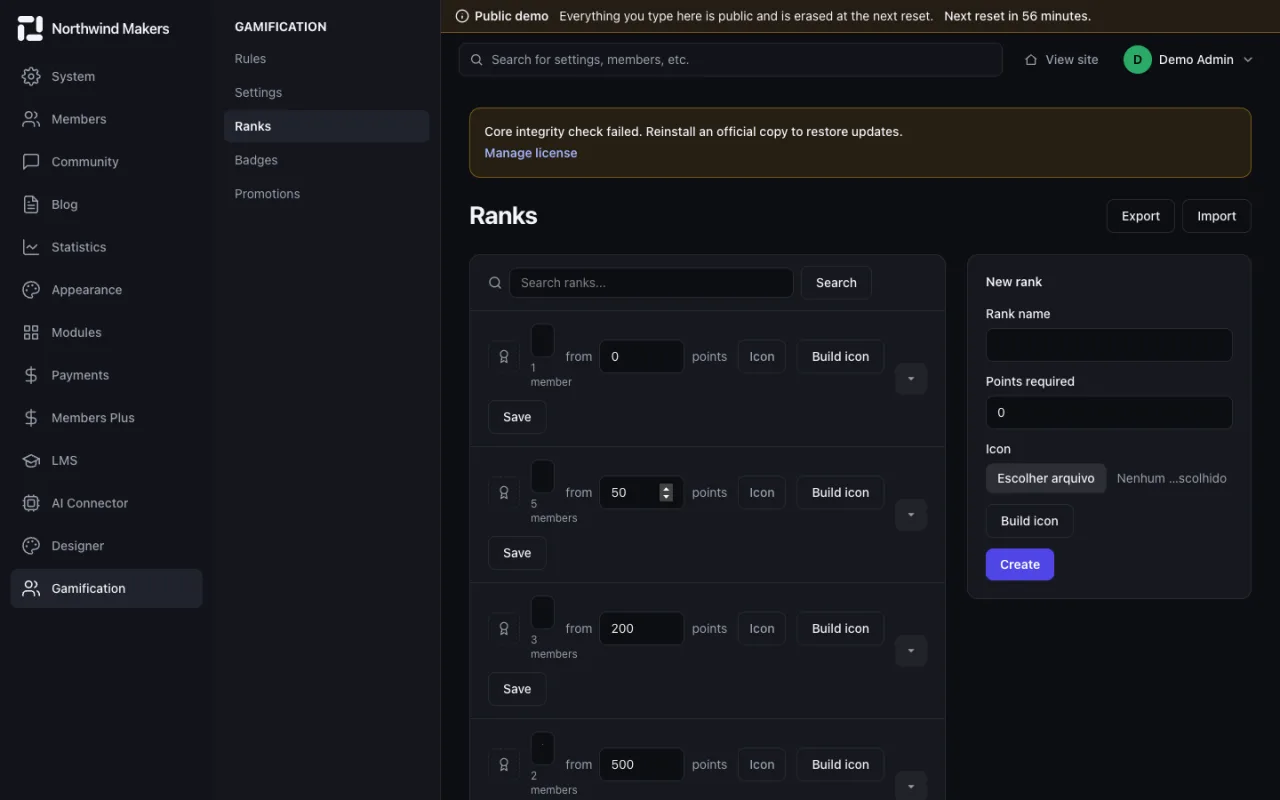Open AI Connector via its chip icon
The width and height of the screenshot is (1280, 800).
pyautogui.click(x=31, y=503)
